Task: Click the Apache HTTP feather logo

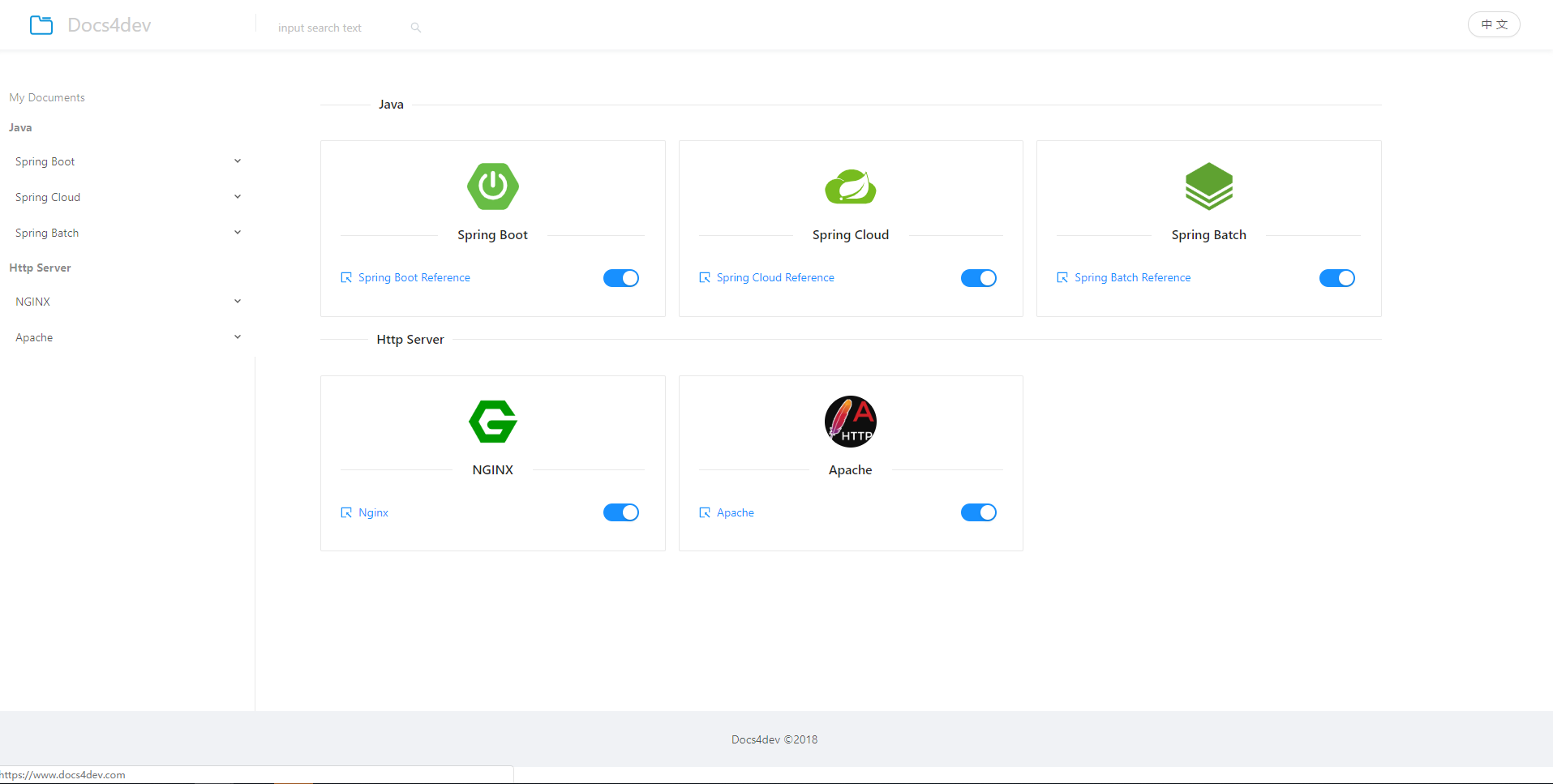Action: pos(851,422)
